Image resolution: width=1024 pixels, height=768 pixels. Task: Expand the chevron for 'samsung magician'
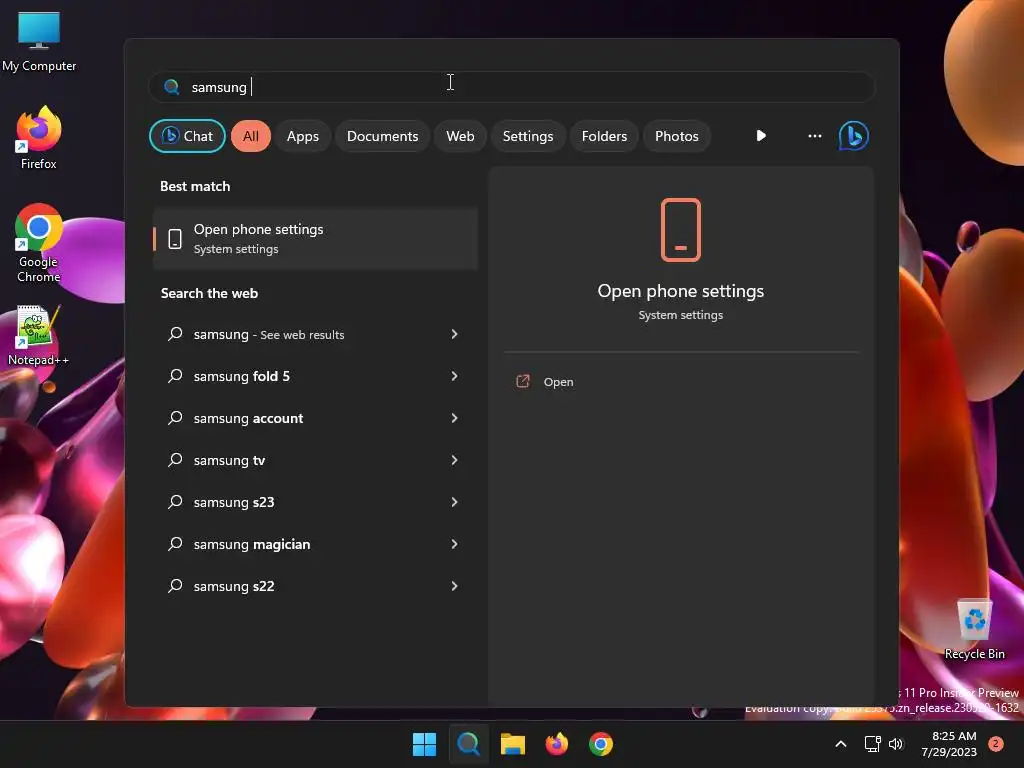coord(455,544)
